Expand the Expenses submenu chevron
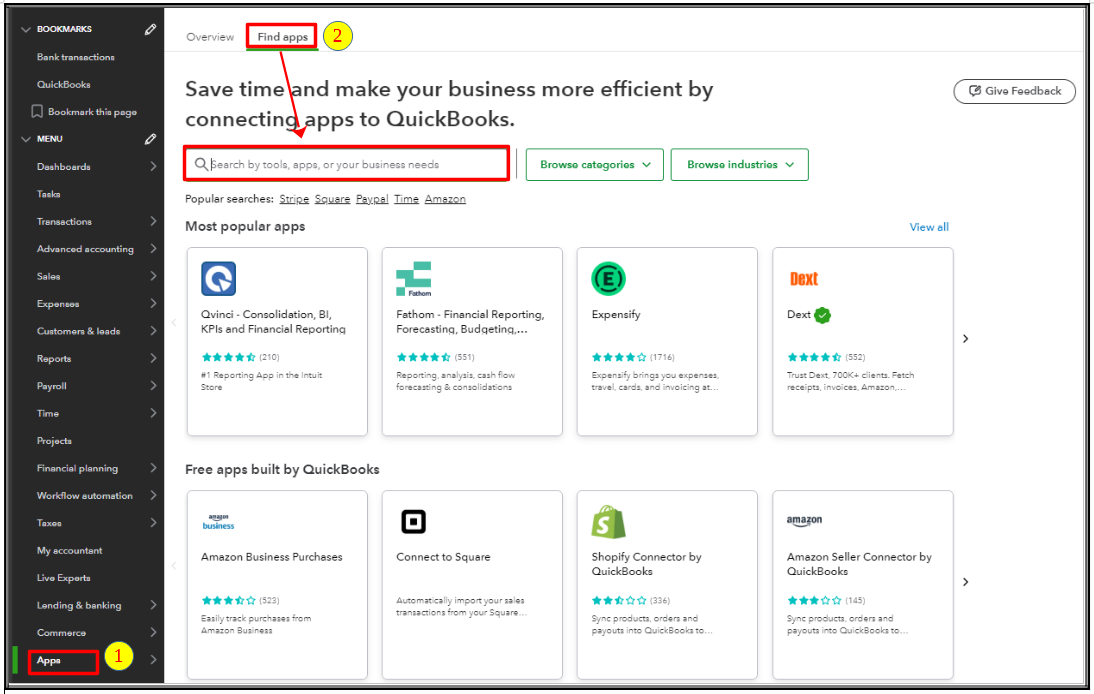Viewport: 1094px width, 694px height. (x=153, y=303)
